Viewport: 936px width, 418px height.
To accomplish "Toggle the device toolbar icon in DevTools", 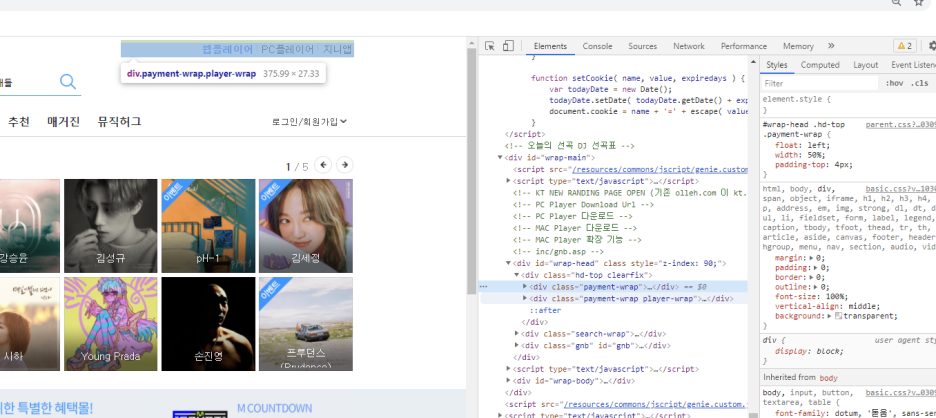I will pyautogui.click(x=508, y=46).
